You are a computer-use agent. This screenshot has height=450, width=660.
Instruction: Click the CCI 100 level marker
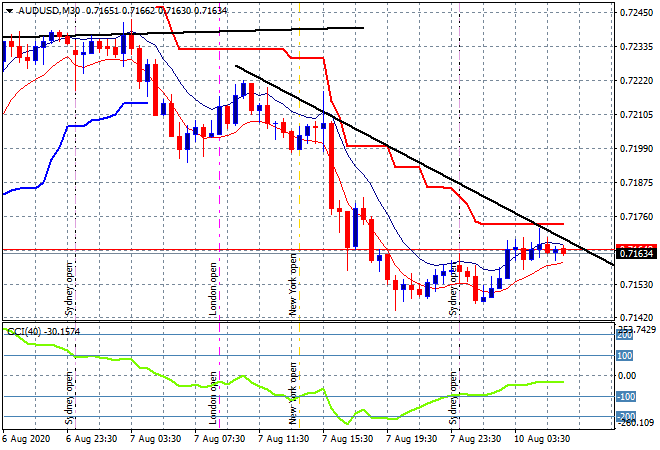pyautogui.click(x=625, y=355)
